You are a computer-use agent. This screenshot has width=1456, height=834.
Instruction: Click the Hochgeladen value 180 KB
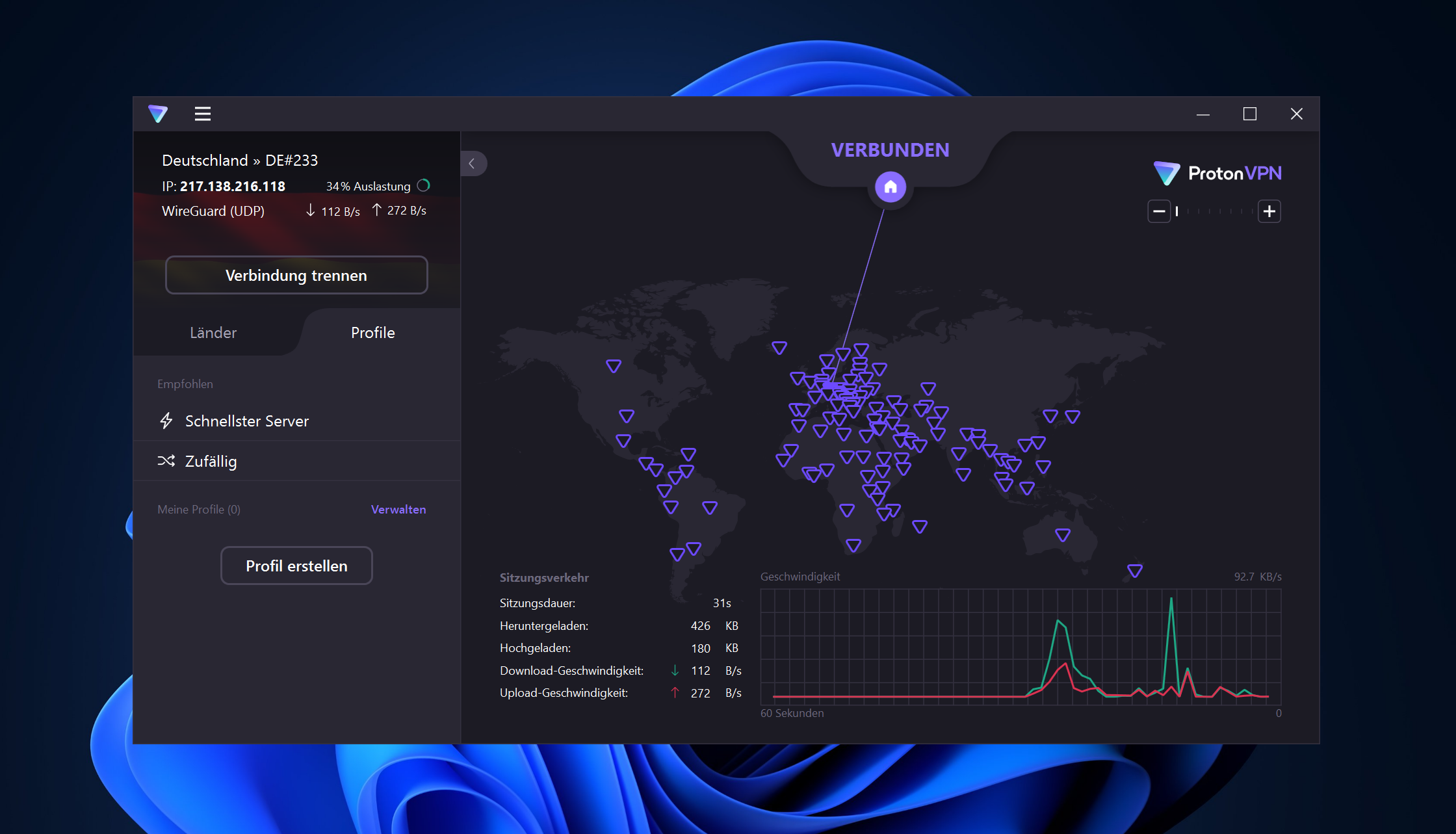click(714, 648)
